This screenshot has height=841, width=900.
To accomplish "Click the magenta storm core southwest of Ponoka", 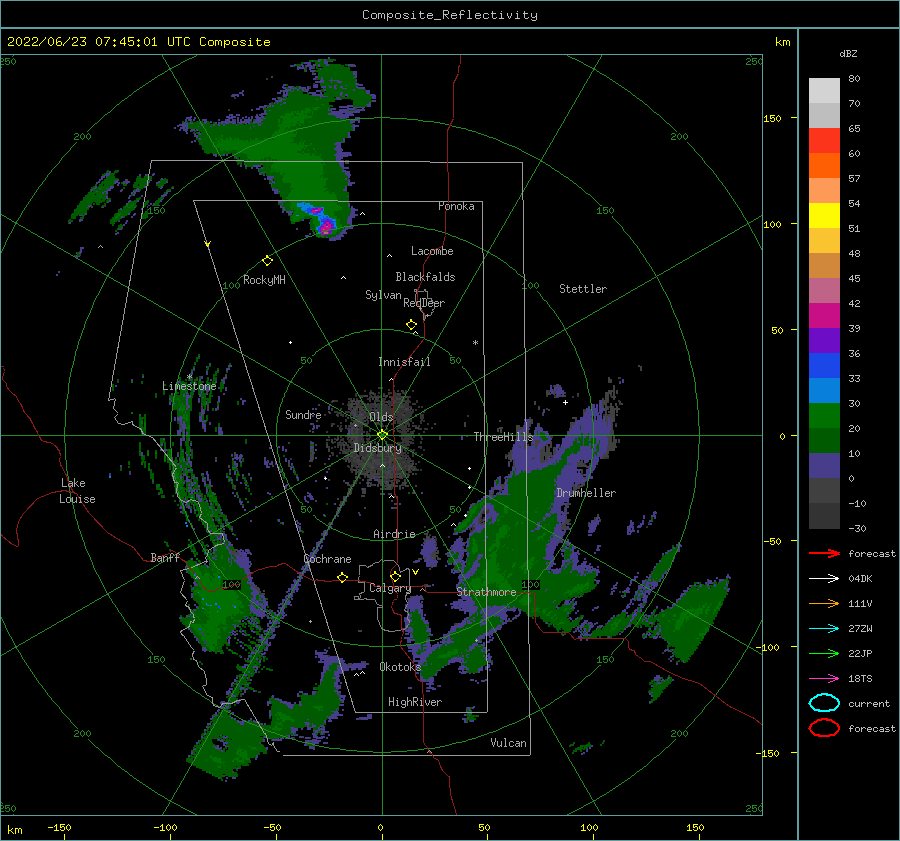I will click(325, 227).
